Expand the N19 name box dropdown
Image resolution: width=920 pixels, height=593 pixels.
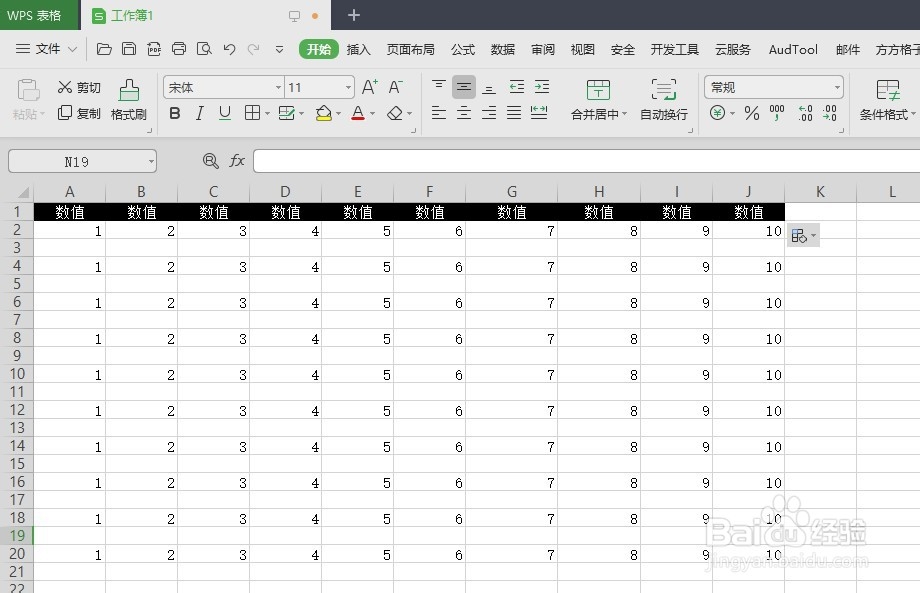click(151, 161)
